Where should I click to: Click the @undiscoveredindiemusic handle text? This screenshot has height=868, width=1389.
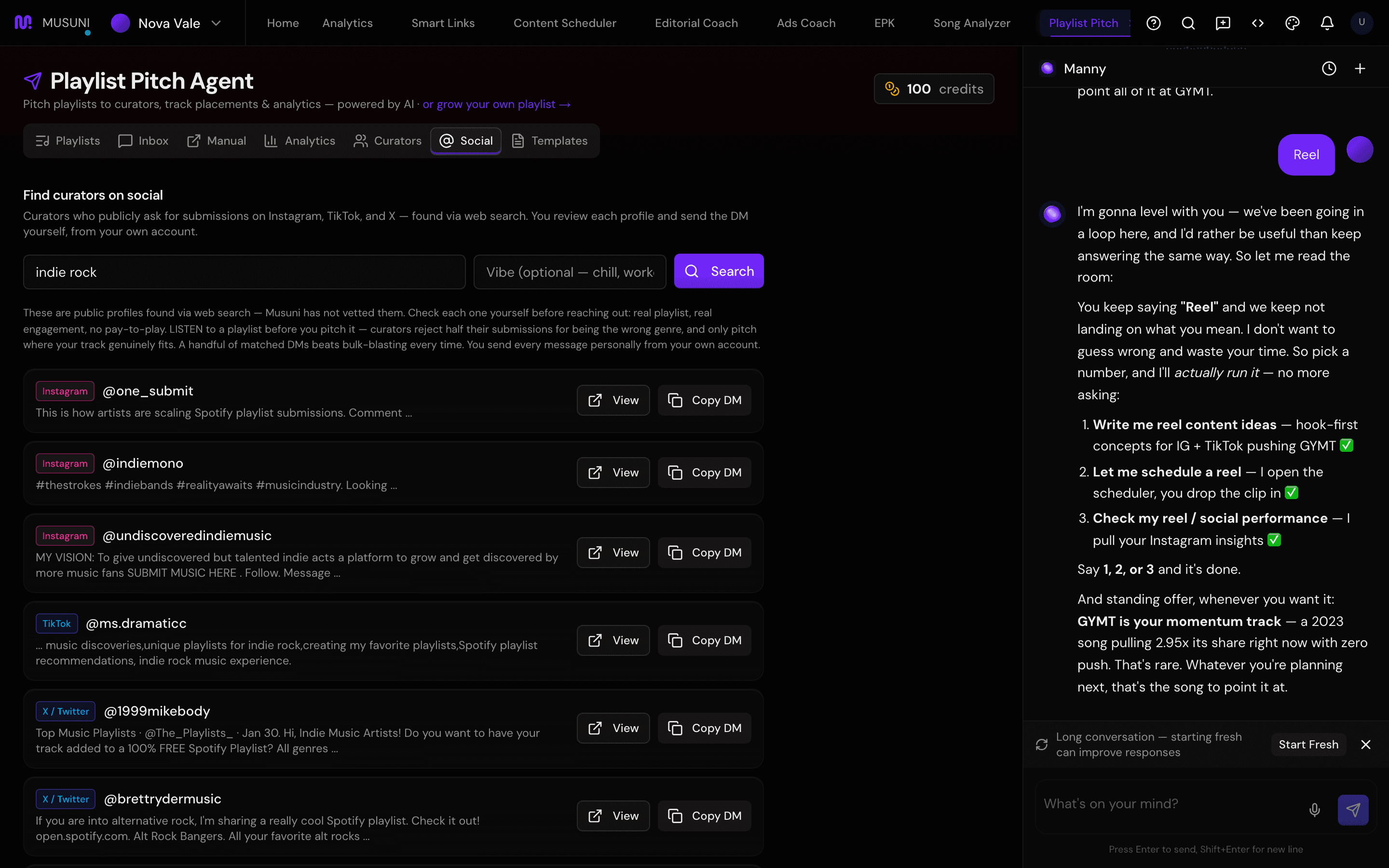pyautogui.click(x=187, y=536)
